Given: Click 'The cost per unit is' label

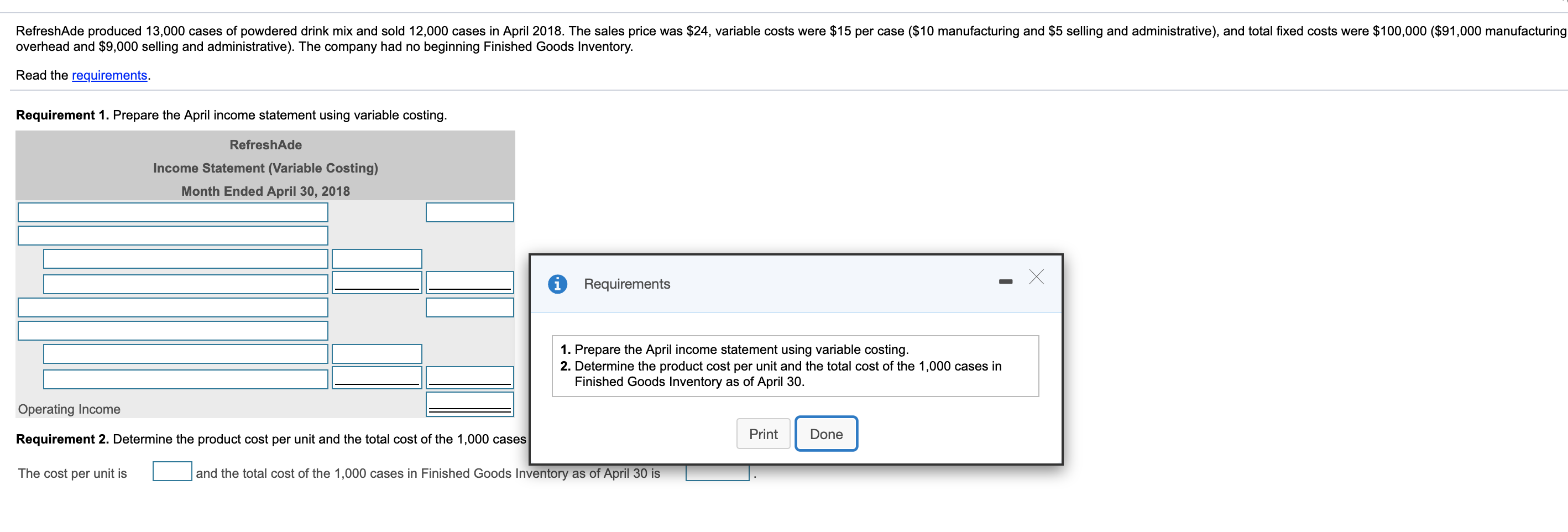Looking at the screenshot, I should pyautogui.click(x=72, y=473).
